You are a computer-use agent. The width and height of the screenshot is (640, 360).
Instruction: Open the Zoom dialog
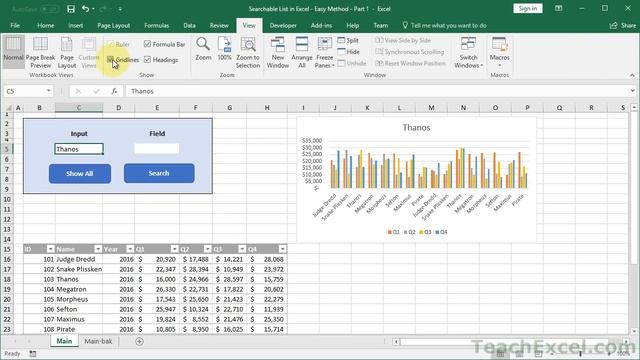(x=203, y=49)
